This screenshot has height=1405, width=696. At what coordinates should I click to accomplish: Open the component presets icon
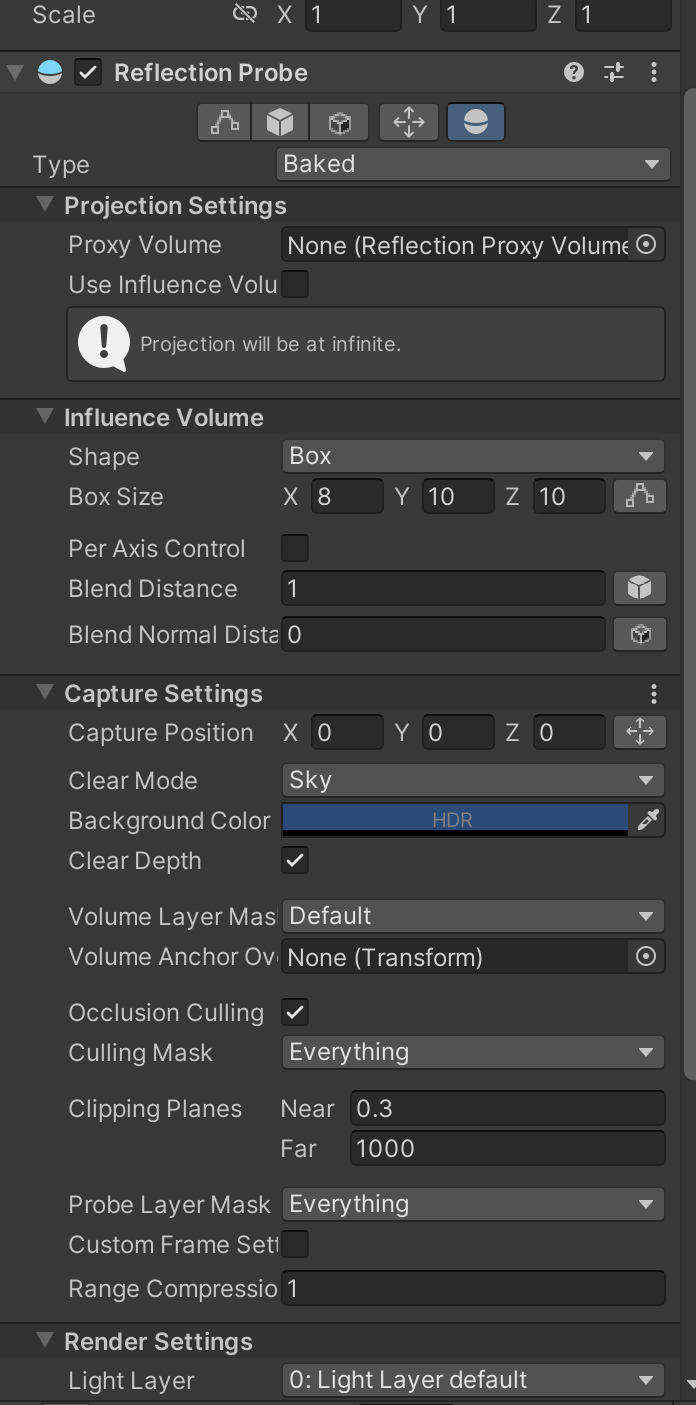(x=613, y=72)
